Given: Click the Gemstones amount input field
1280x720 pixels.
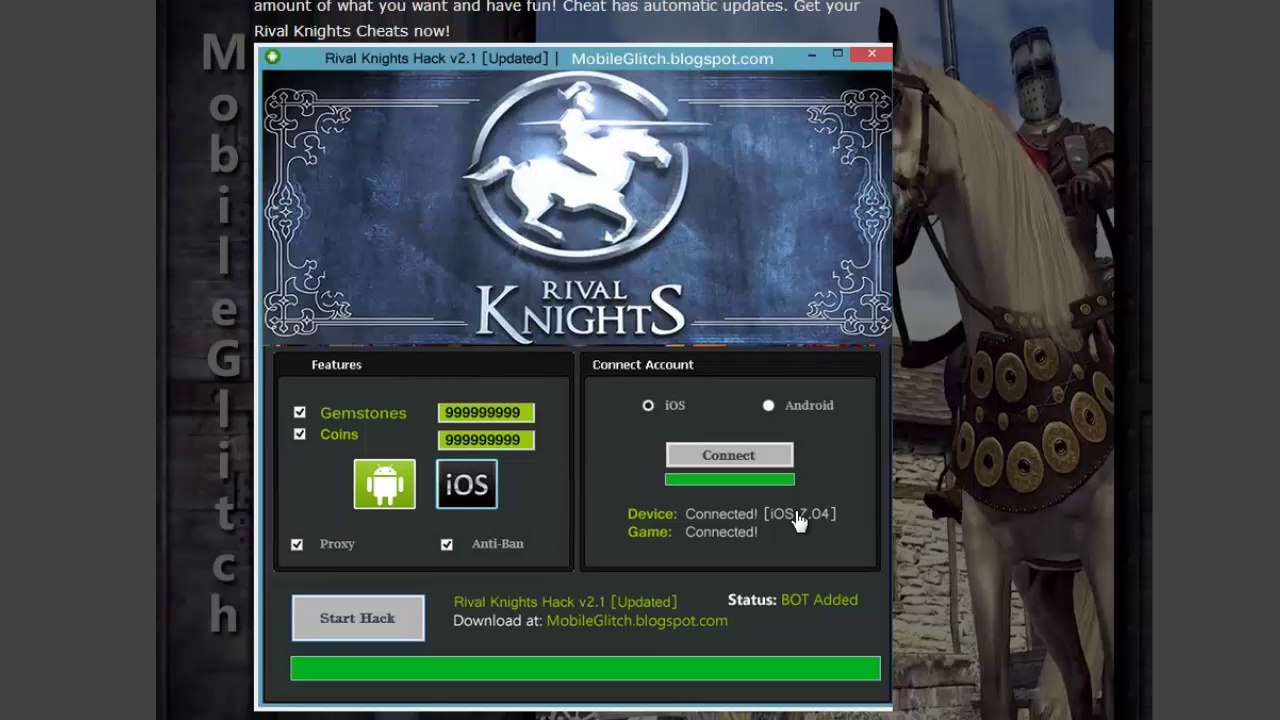Looking at the screenshot, I should [486, 413].
